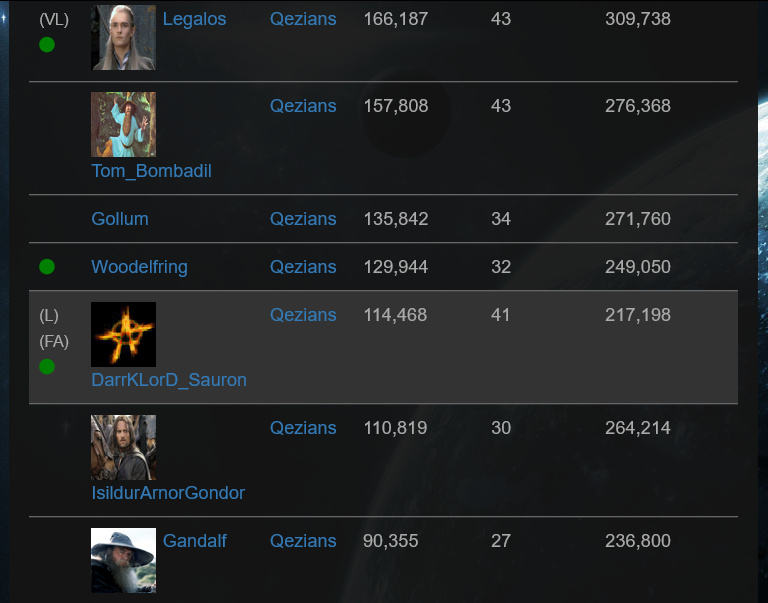
Task: Click the (VL) rank label beside Legalos
Action: [54, 19]
